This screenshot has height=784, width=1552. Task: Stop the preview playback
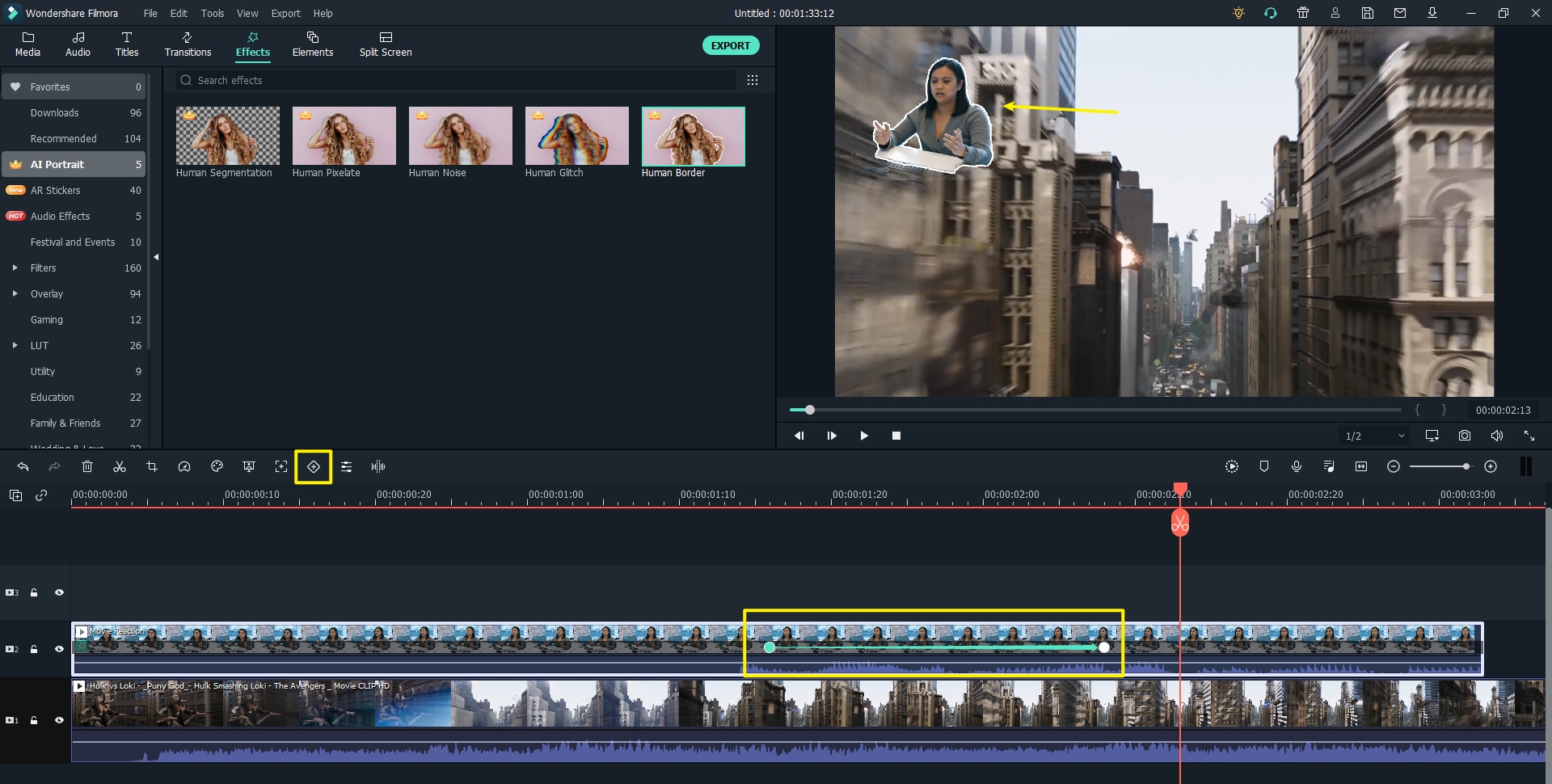(896, 436)
